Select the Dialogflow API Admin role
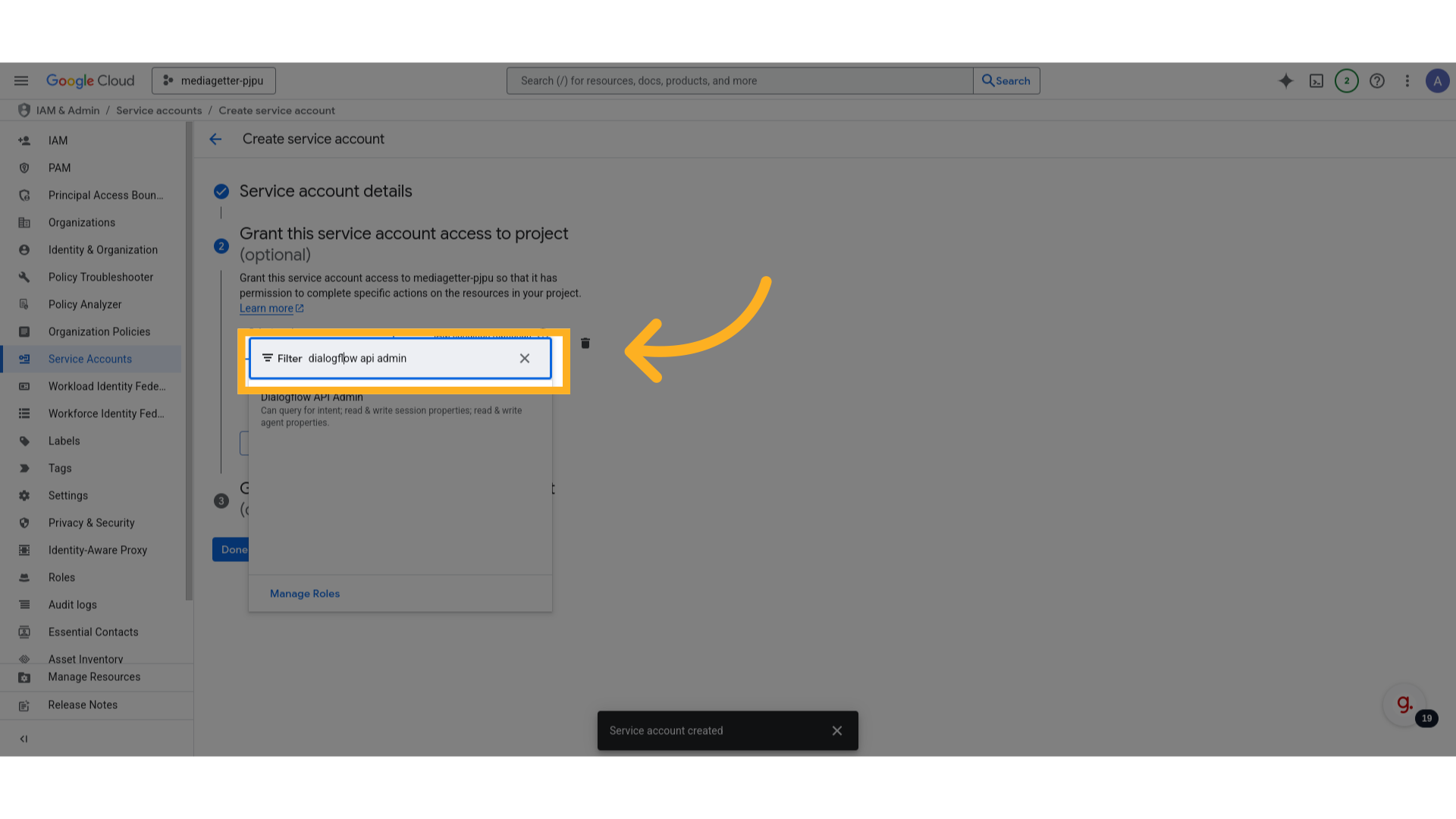 point(400,409)
